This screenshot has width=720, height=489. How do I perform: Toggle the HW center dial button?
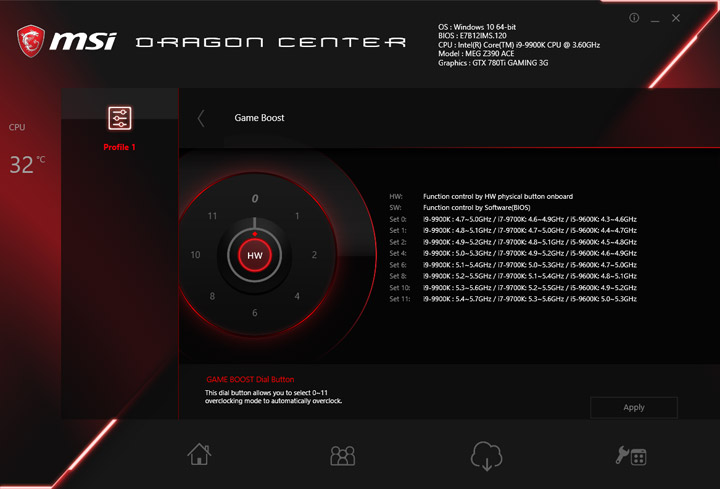(255, 255)
